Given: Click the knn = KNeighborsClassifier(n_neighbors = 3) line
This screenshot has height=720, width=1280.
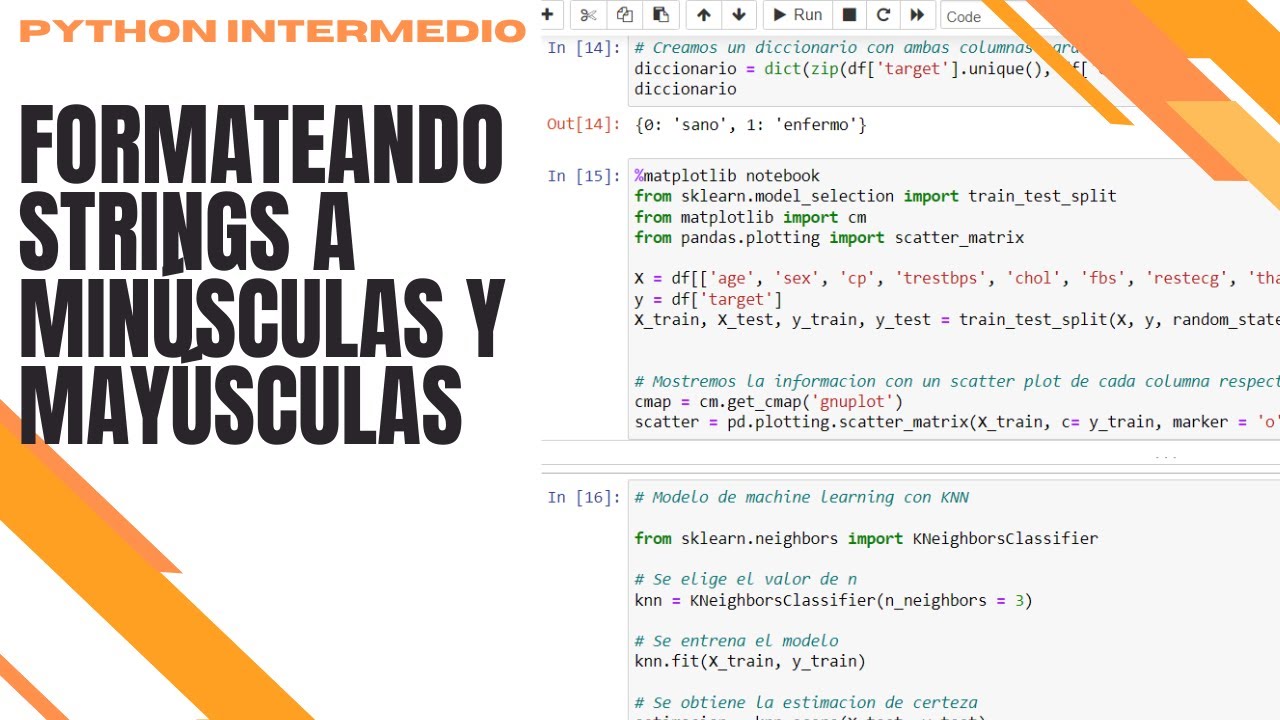Looking at the screenshot, I should point(833,600).
